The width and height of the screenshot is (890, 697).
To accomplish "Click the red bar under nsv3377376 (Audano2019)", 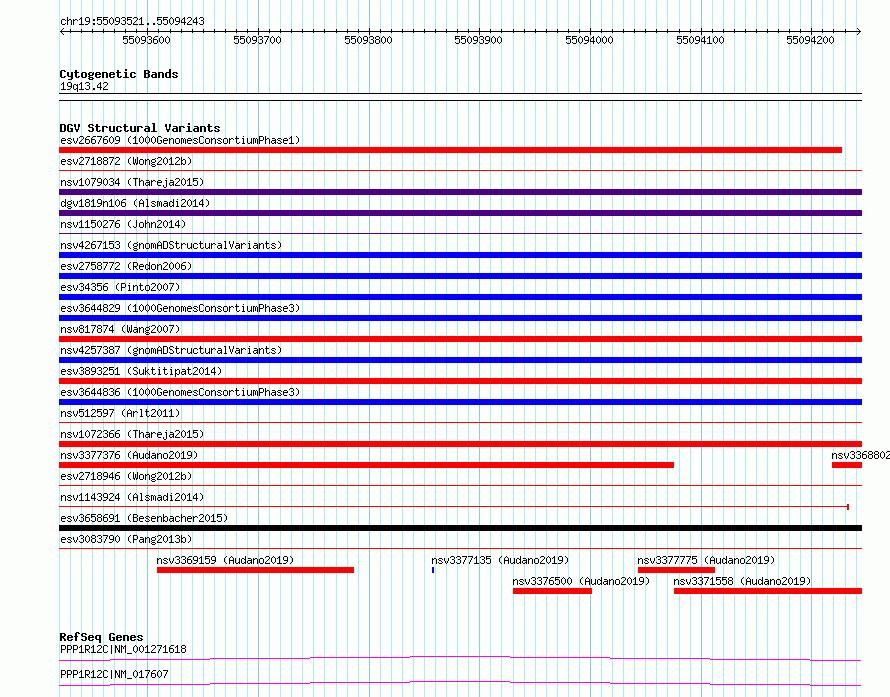I will [367, 465].
